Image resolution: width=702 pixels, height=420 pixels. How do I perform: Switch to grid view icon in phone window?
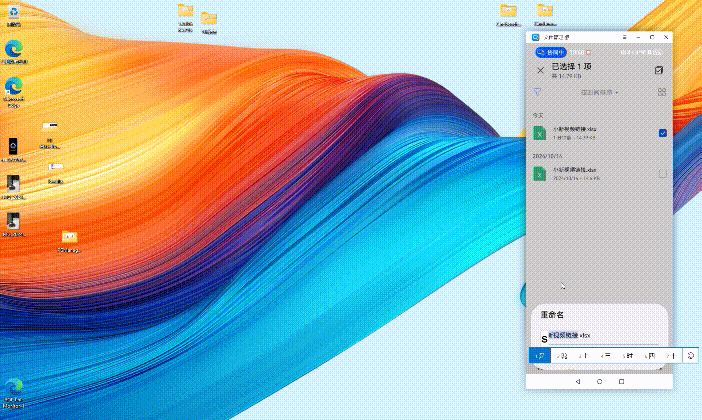[x=662, y=92]
